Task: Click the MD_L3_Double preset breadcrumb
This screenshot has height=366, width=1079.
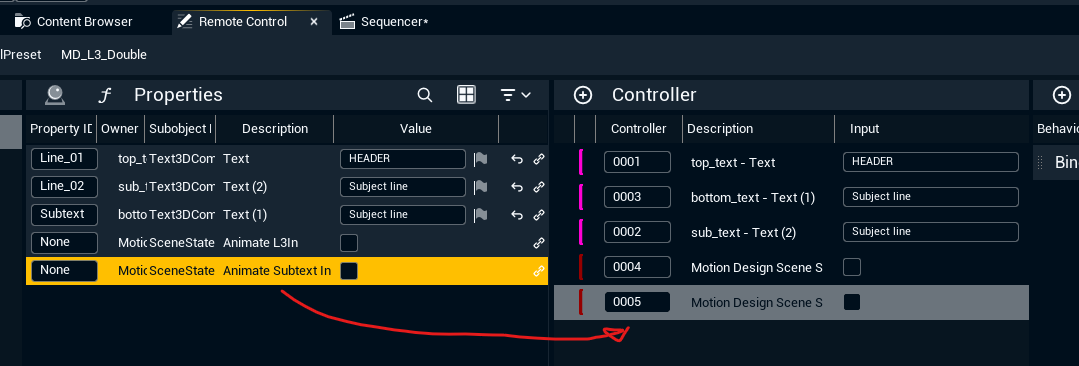Action: [104, 54]
